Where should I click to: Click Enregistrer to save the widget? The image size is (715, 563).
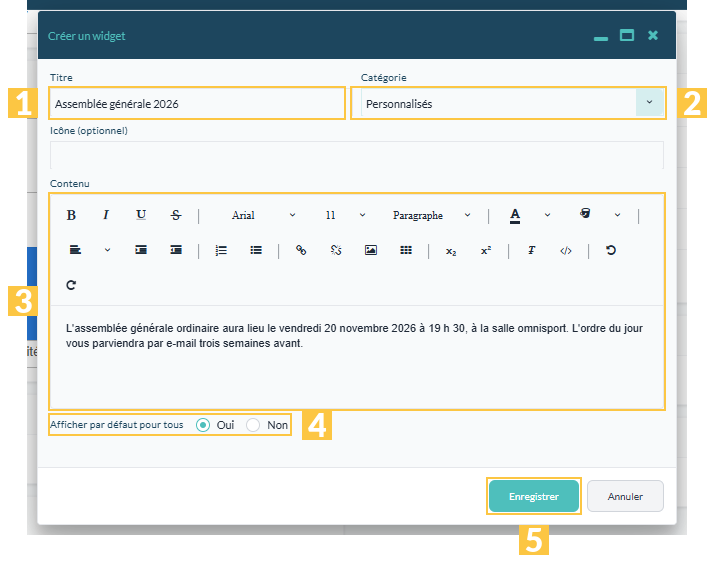(x=534, y=496)
